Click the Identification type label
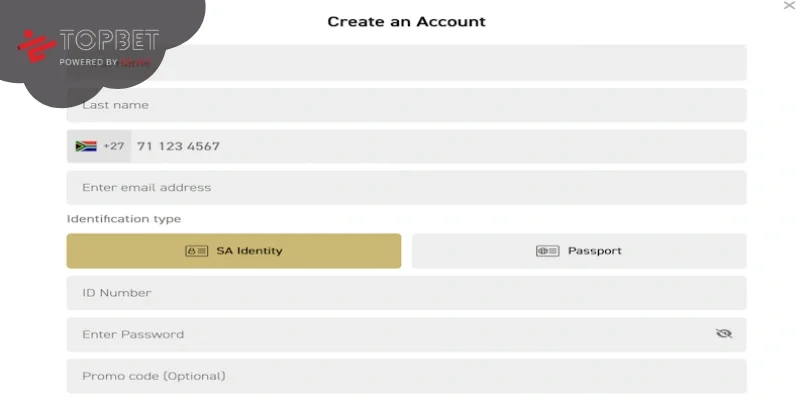Viewport: 800px width, 400px height. [x=124, y=219]
